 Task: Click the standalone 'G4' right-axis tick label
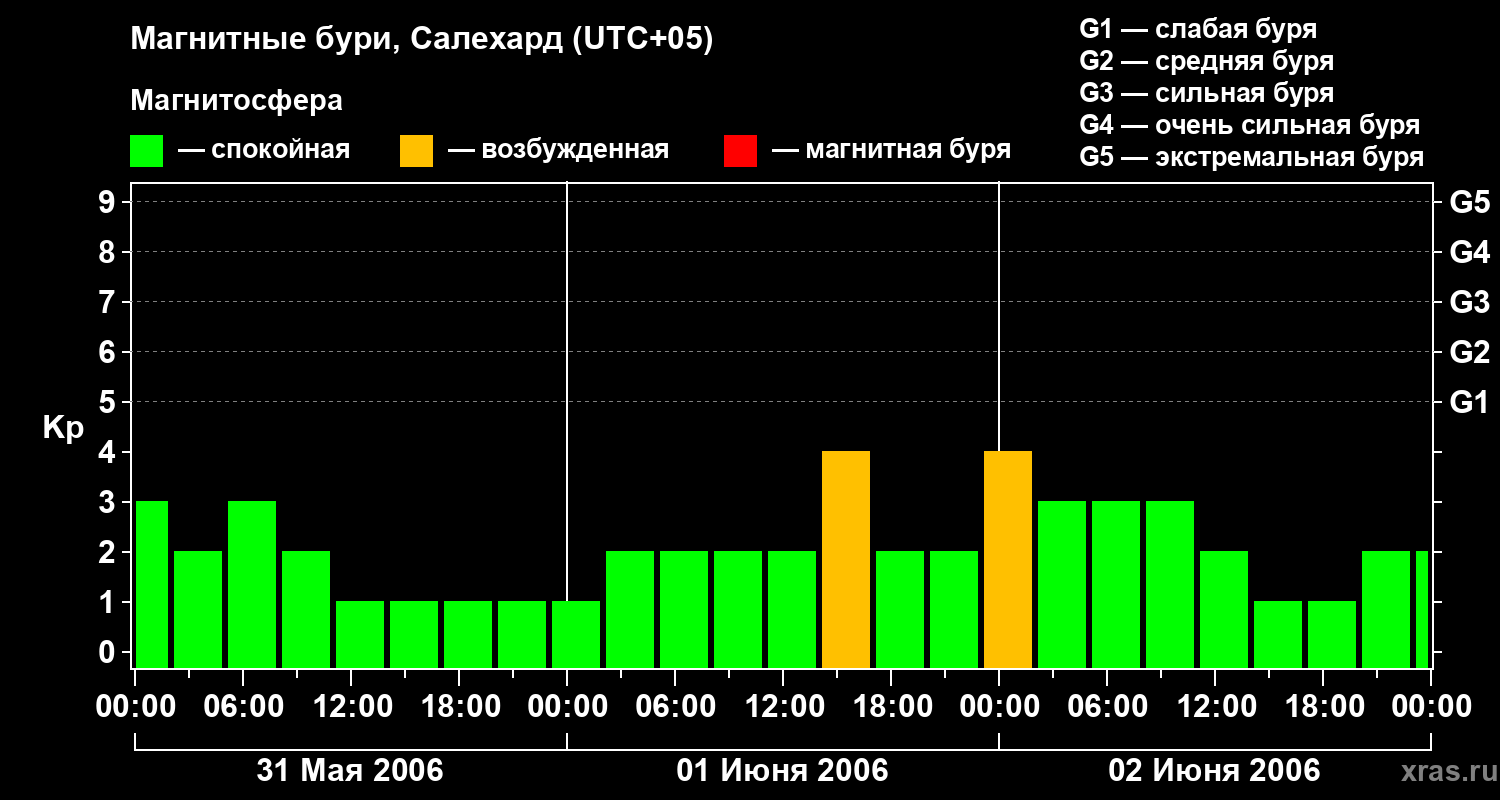pyautogui.click(x=1469, y=252)
